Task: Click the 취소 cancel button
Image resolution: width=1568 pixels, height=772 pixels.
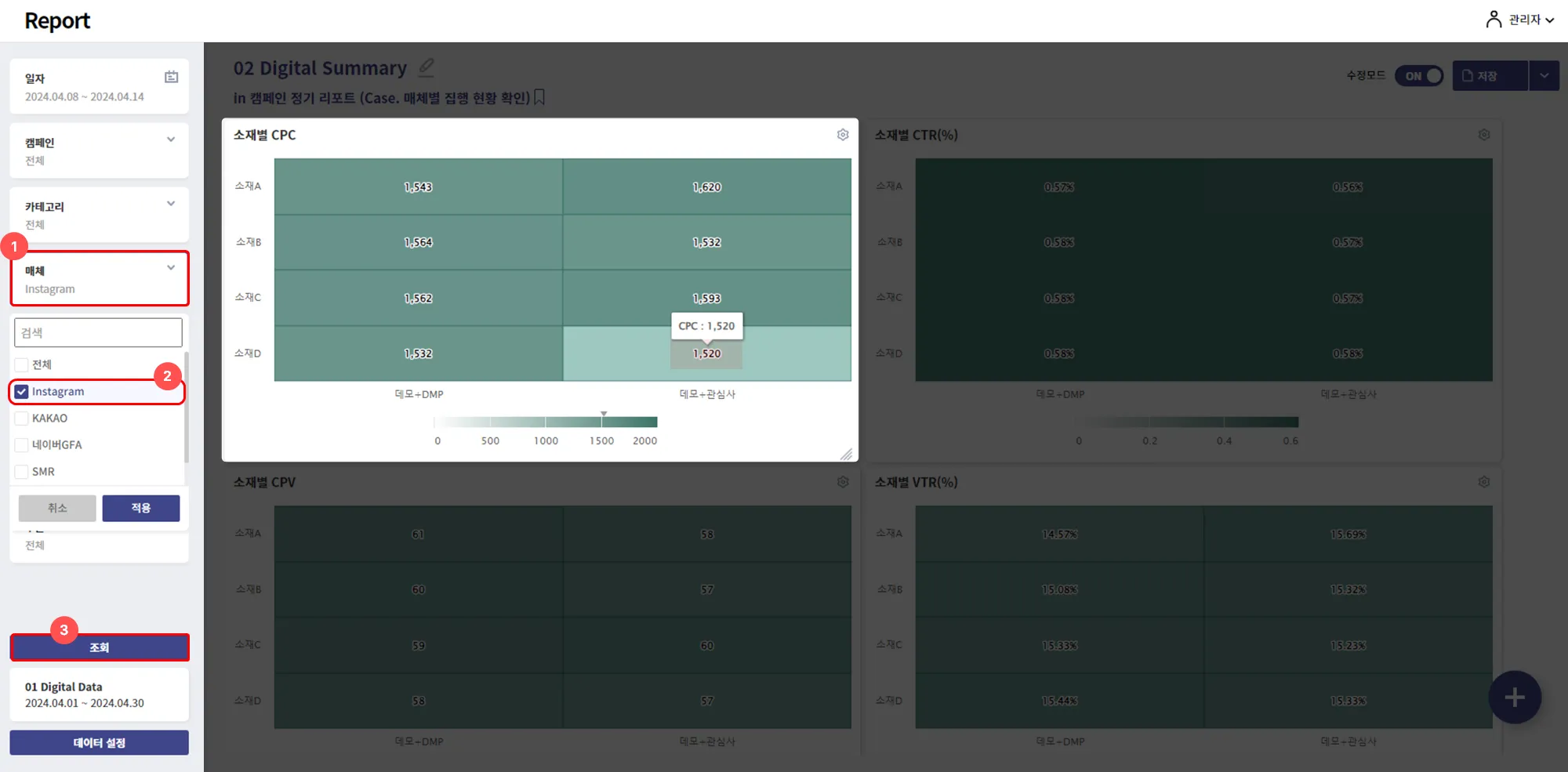Action: [x=57, y=508]
